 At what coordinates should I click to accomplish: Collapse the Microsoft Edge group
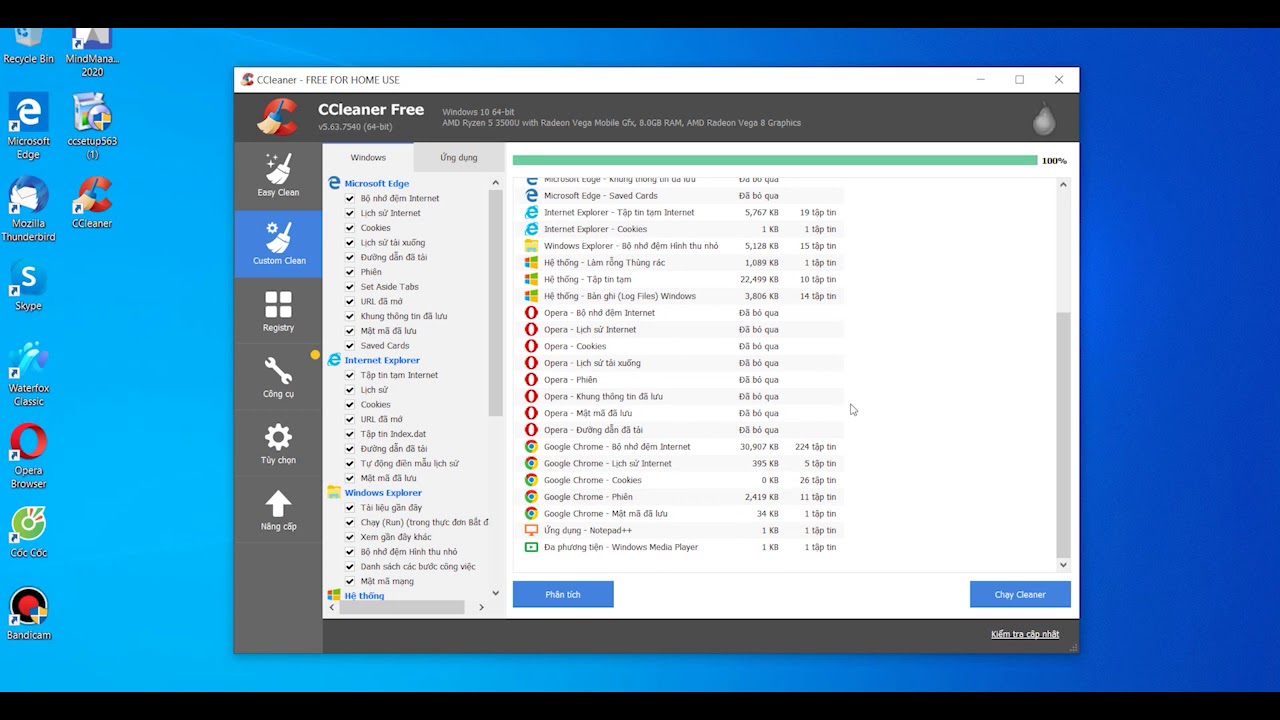(x=376, y=184)
